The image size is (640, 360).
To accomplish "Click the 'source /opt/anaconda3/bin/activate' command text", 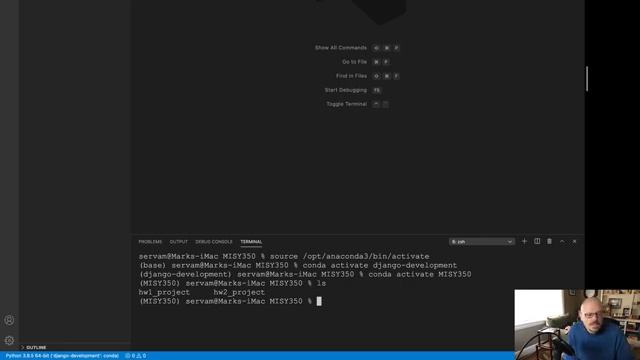I will 349,256.
